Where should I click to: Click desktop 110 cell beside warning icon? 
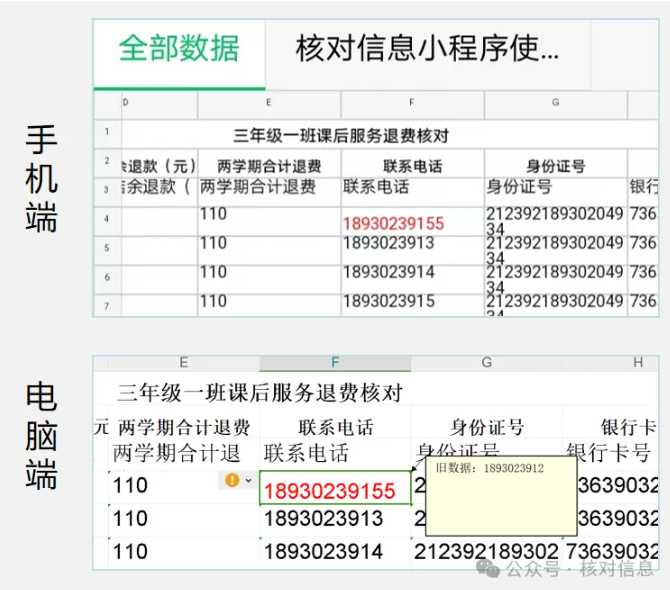184,487
